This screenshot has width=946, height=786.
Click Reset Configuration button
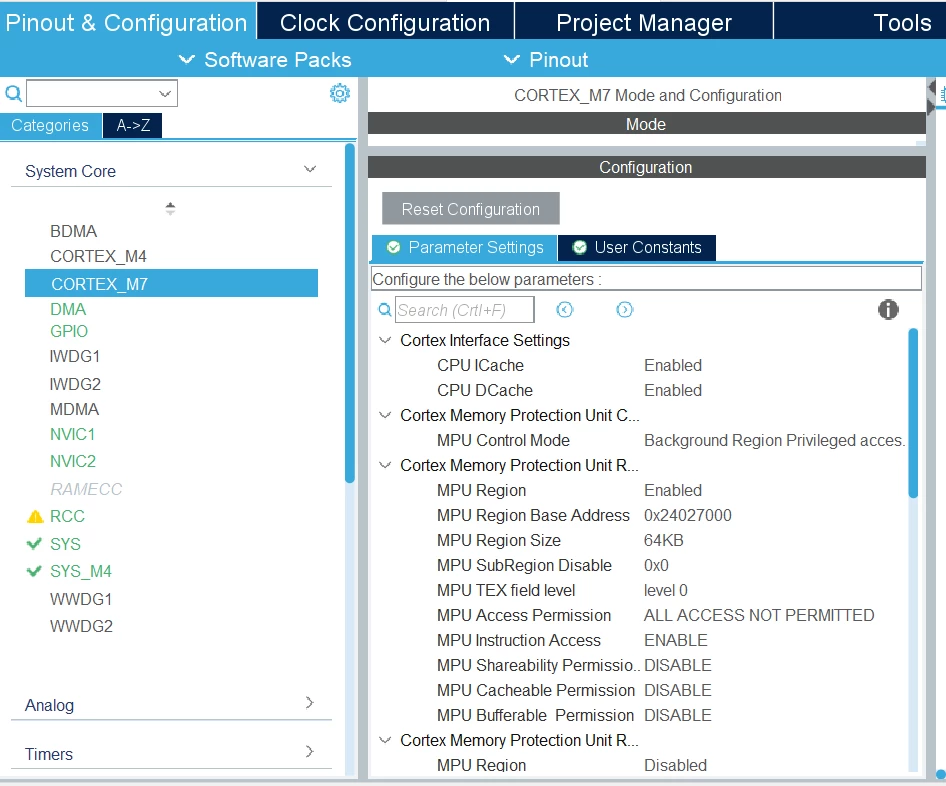click(x=471, y=209)
